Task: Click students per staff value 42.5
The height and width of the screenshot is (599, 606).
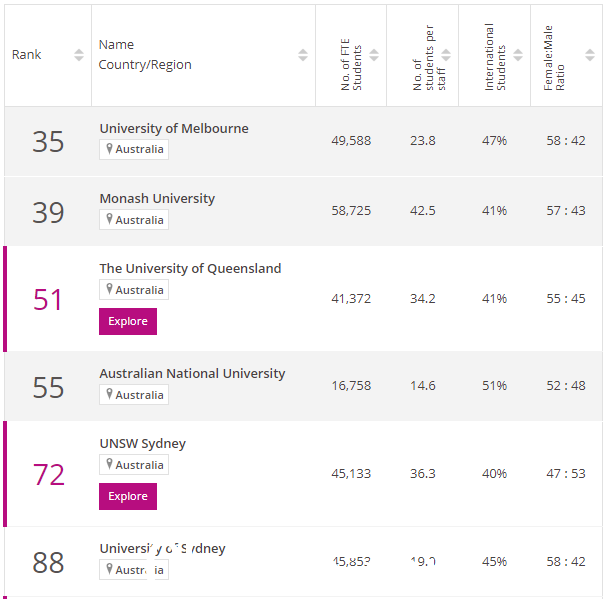Action: [x=423, y=211]
